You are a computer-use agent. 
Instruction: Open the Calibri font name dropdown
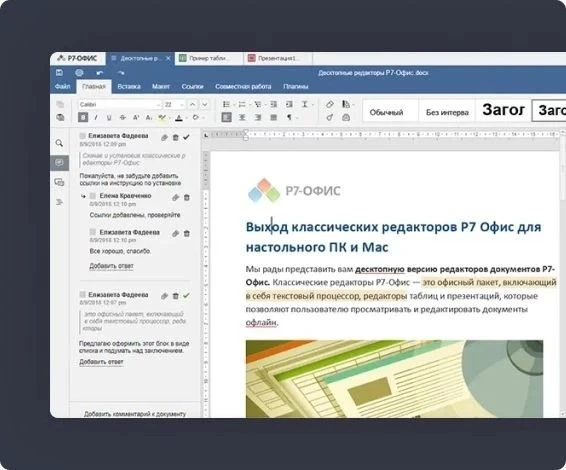pos(158,105)
